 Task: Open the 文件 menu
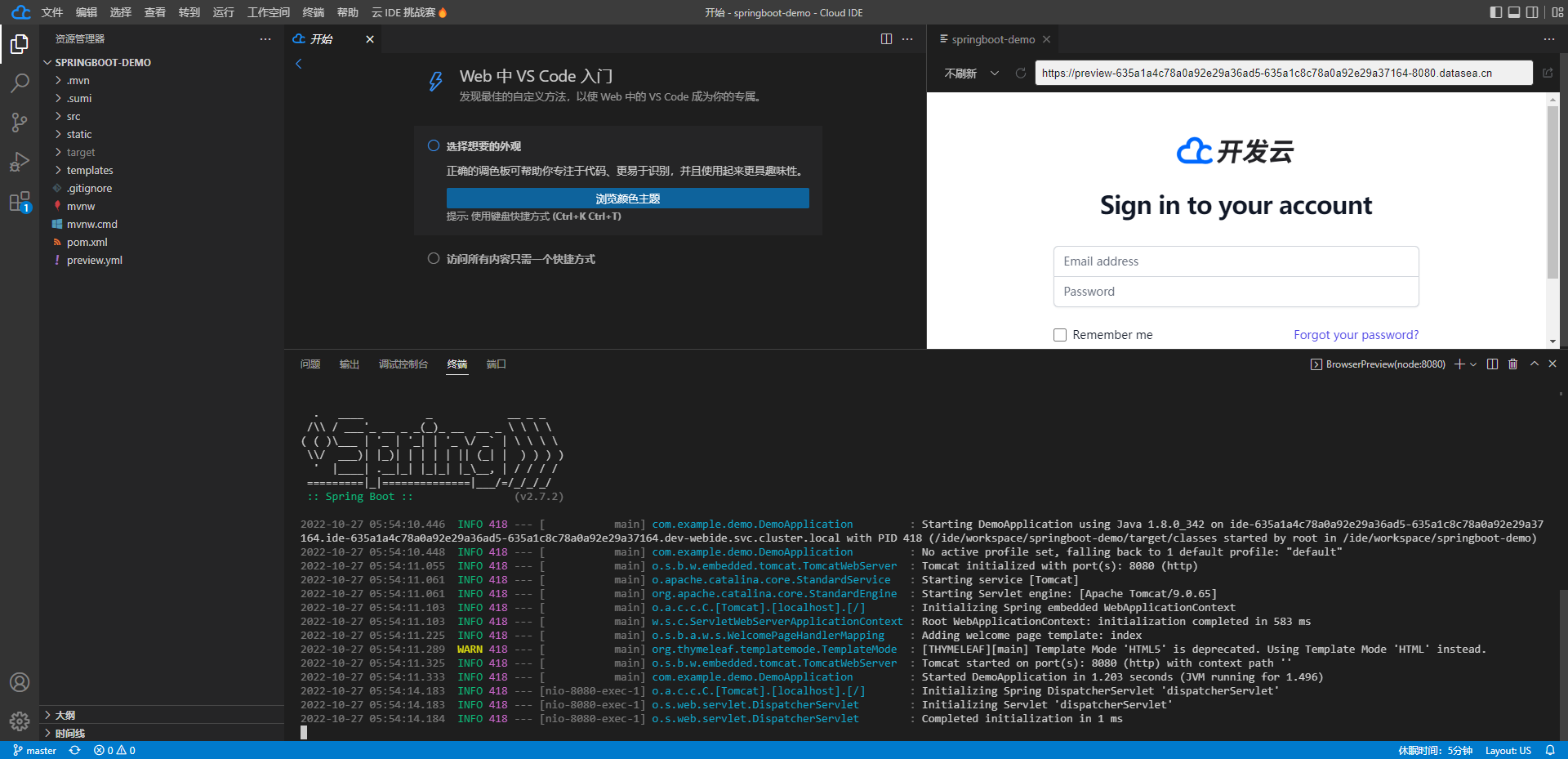point(52,12)
